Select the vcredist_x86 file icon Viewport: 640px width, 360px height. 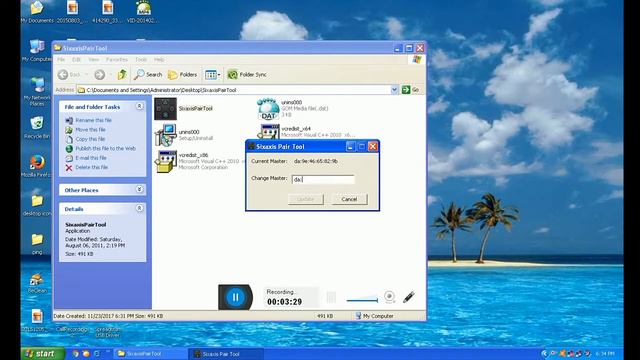[165, 161]
